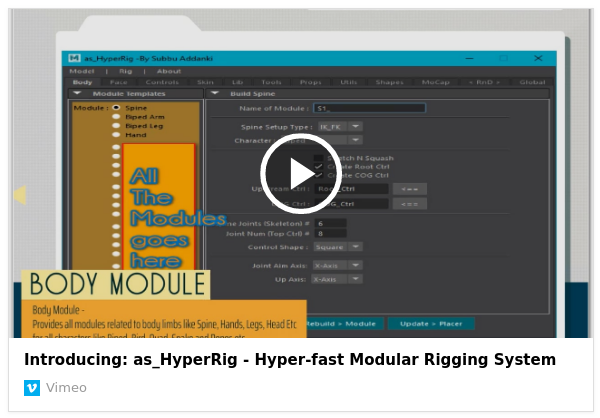Screen dimensions: 600x418
Task: Click the Vimeo source label
Action: 66,388
